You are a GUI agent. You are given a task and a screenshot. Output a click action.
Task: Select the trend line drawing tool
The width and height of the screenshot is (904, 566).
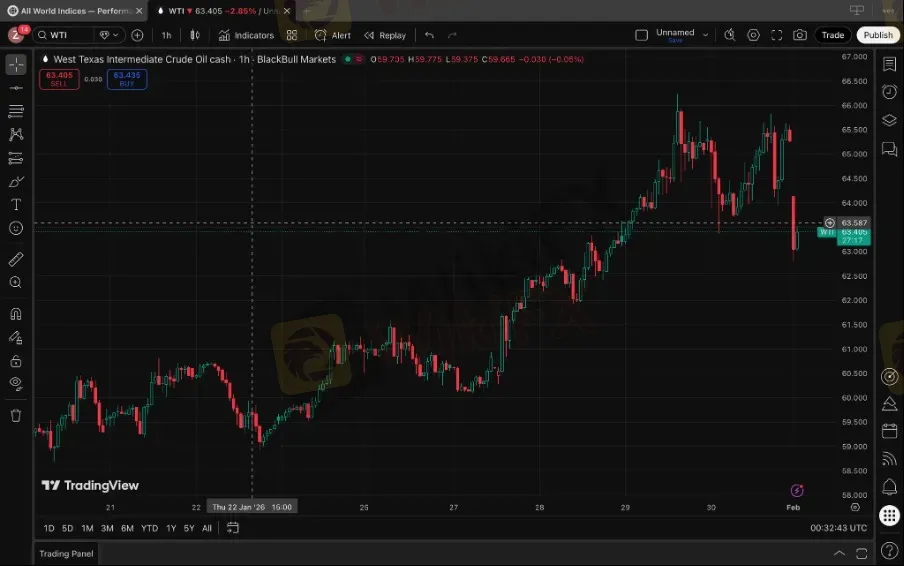(x=16, y=88)
